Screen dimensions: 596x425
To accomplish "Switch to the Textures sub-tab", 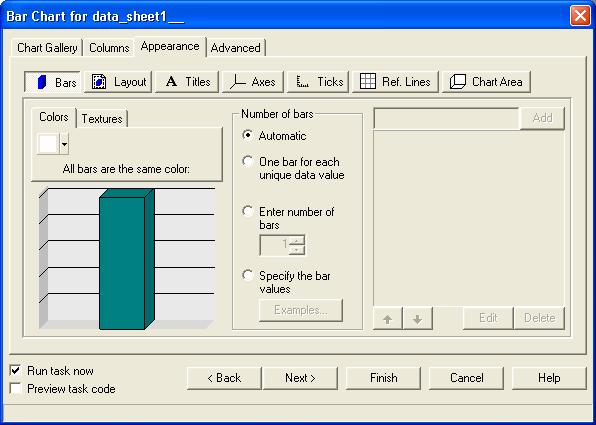I will [102, 119].
